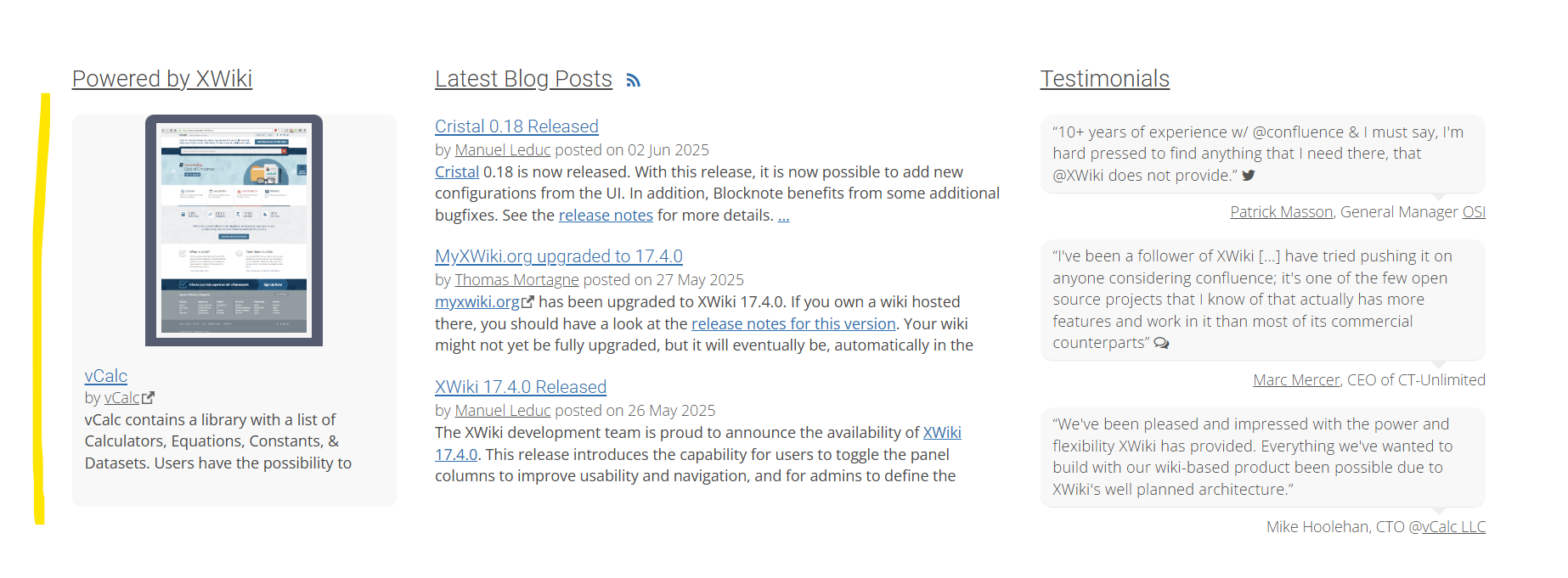The height and width of the screenshot is (578, 1568).
Task: Open the vCalc LLC link in testimonials
Action: [x=1454, y=527]
